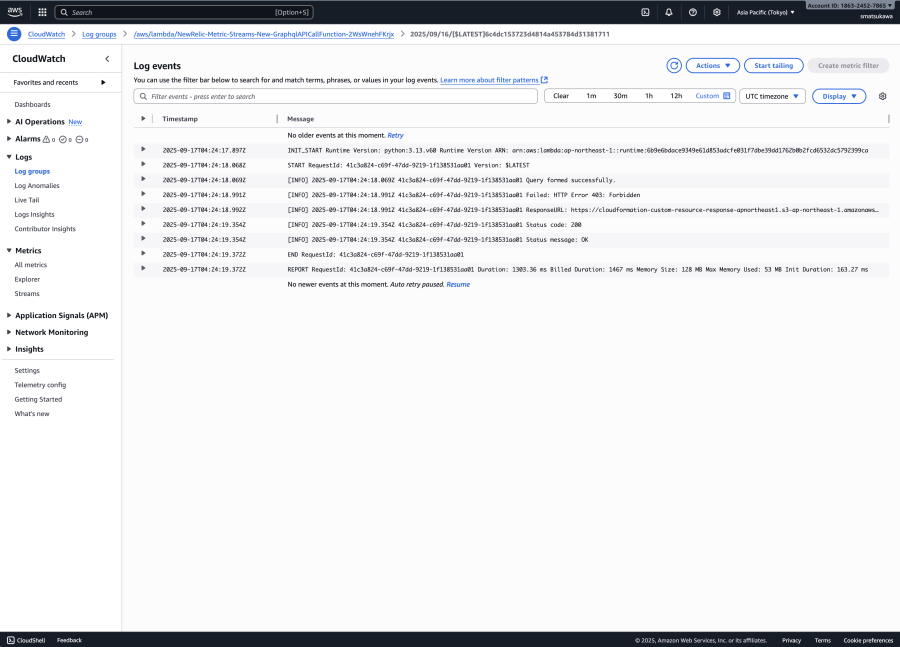
Task: Click the Timestamp column header
Action: click(x=180, y=119)
